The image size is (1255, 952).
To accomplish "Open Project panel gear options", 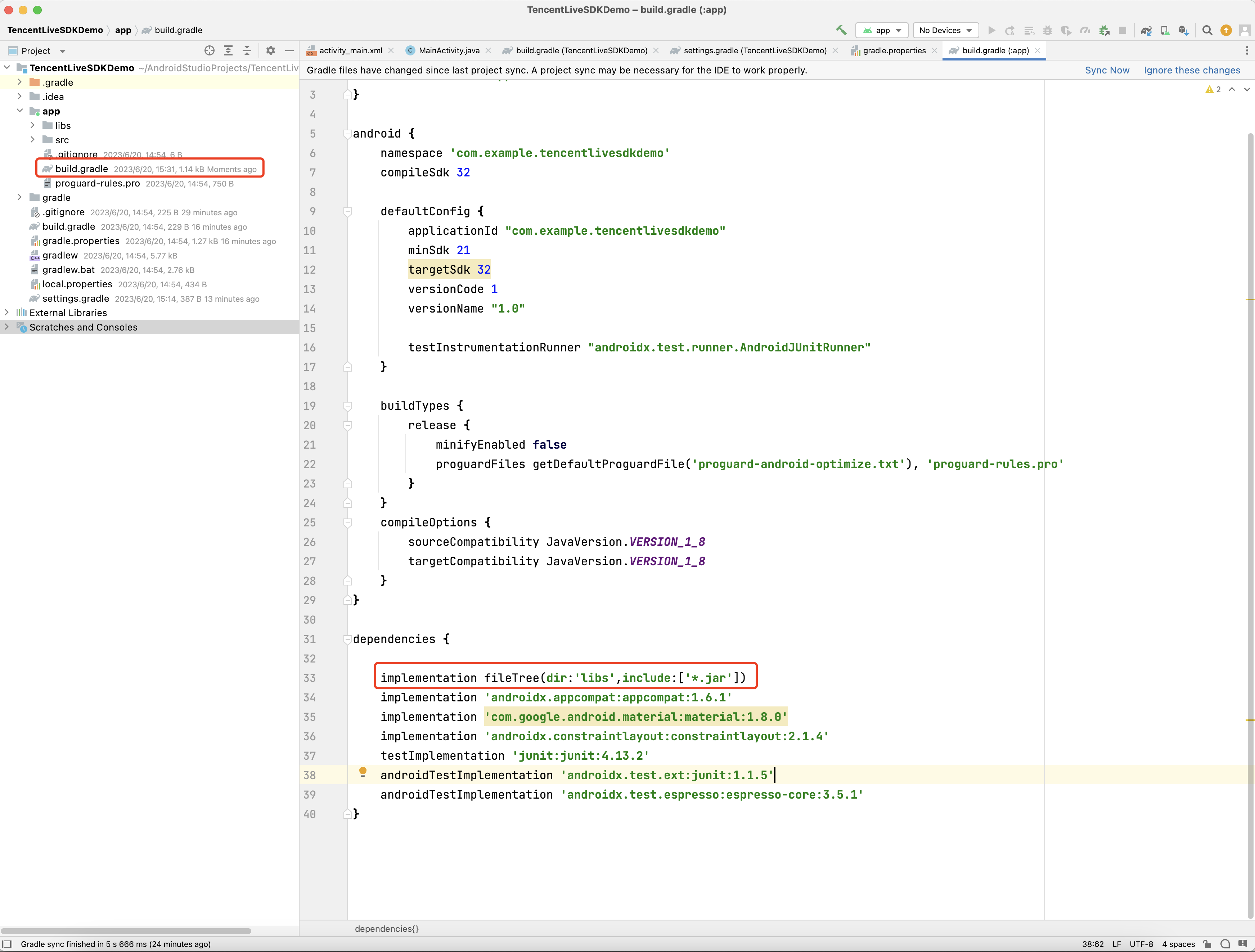I will pyautogui.click(x=271, y=50).
